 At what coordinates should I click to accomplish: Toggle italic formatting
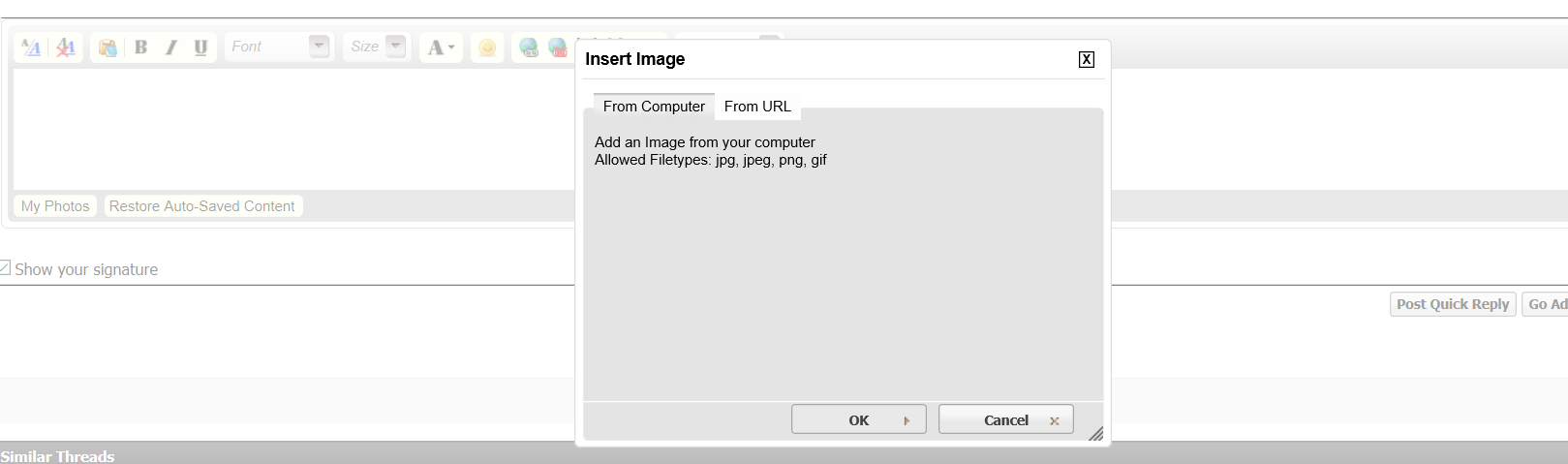170,46
